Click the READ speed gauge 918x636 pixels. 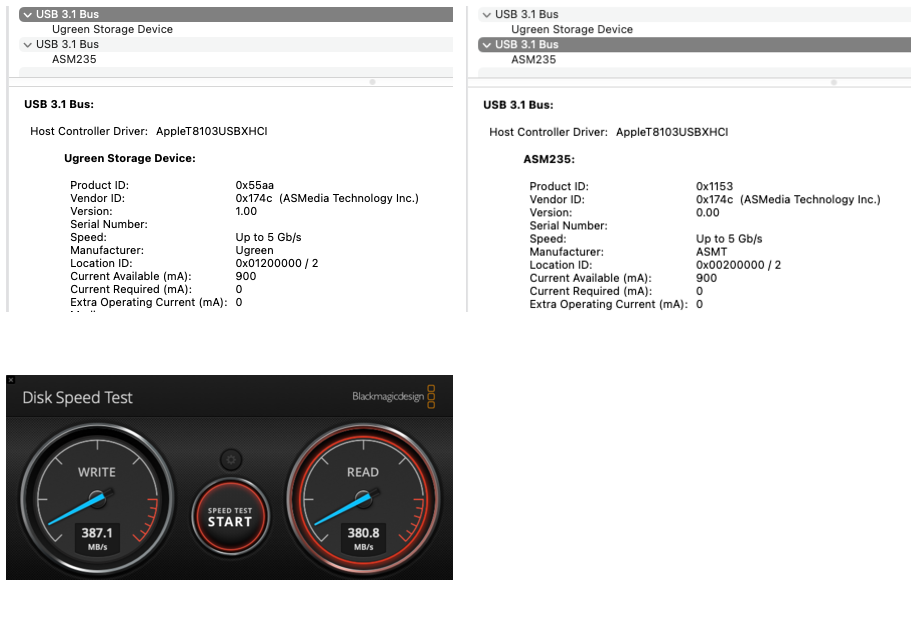pyautogui.click(x=363, y=500)
